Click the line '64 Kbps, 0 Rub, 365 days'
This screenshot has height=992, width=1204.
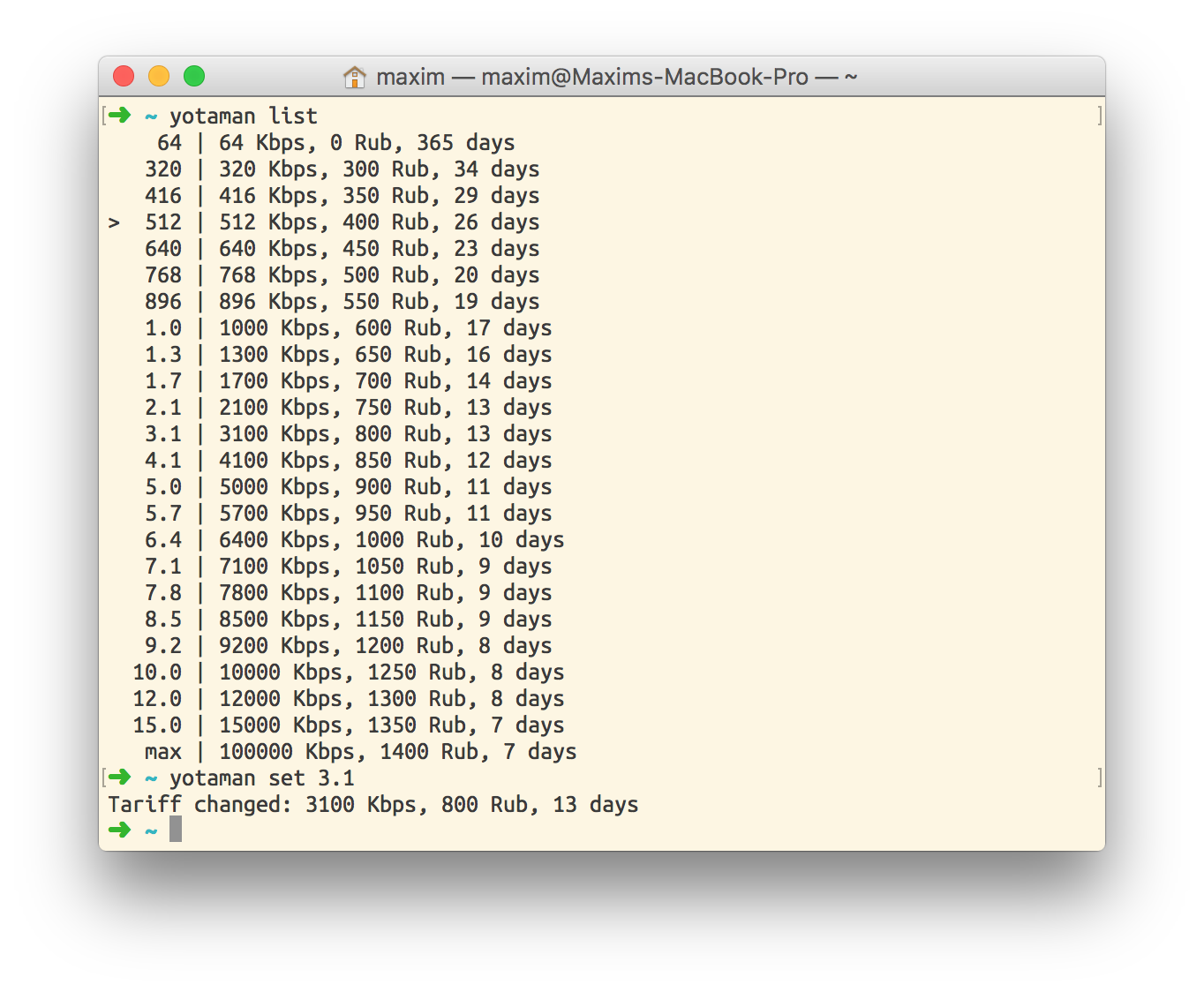[x=366, y=142]
